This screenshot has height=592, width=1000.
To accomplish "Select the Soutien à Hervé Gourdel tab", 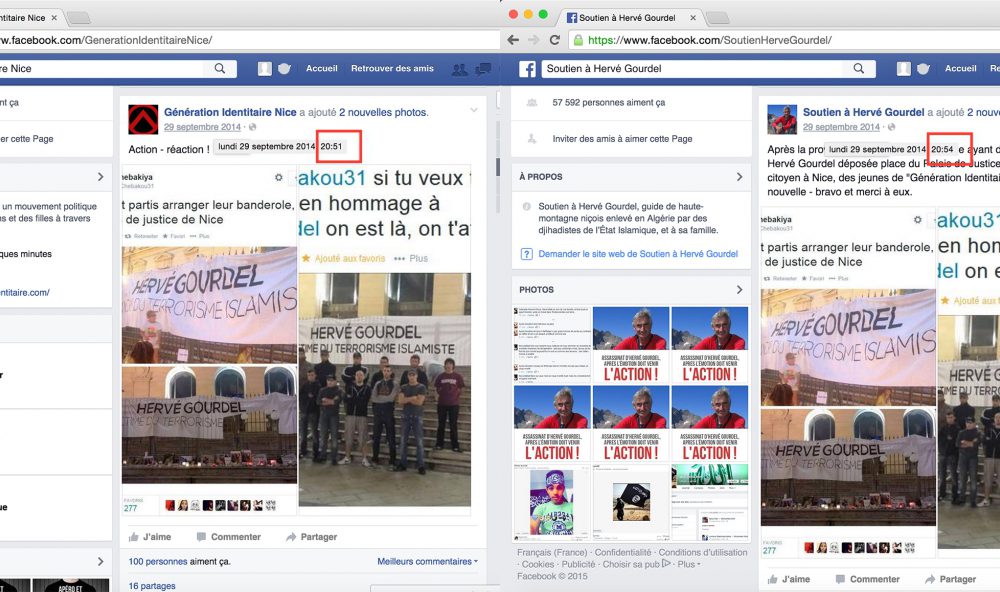I will coord(626,18).
